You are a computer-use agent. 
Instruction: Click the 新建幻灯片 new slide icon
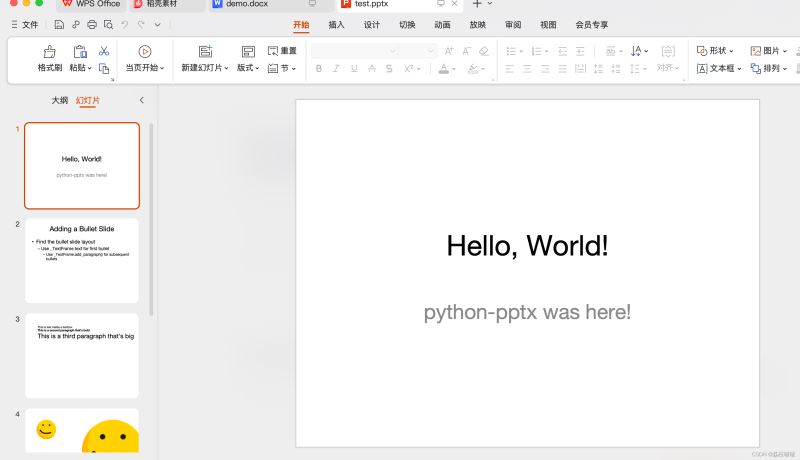pos(205,52)
